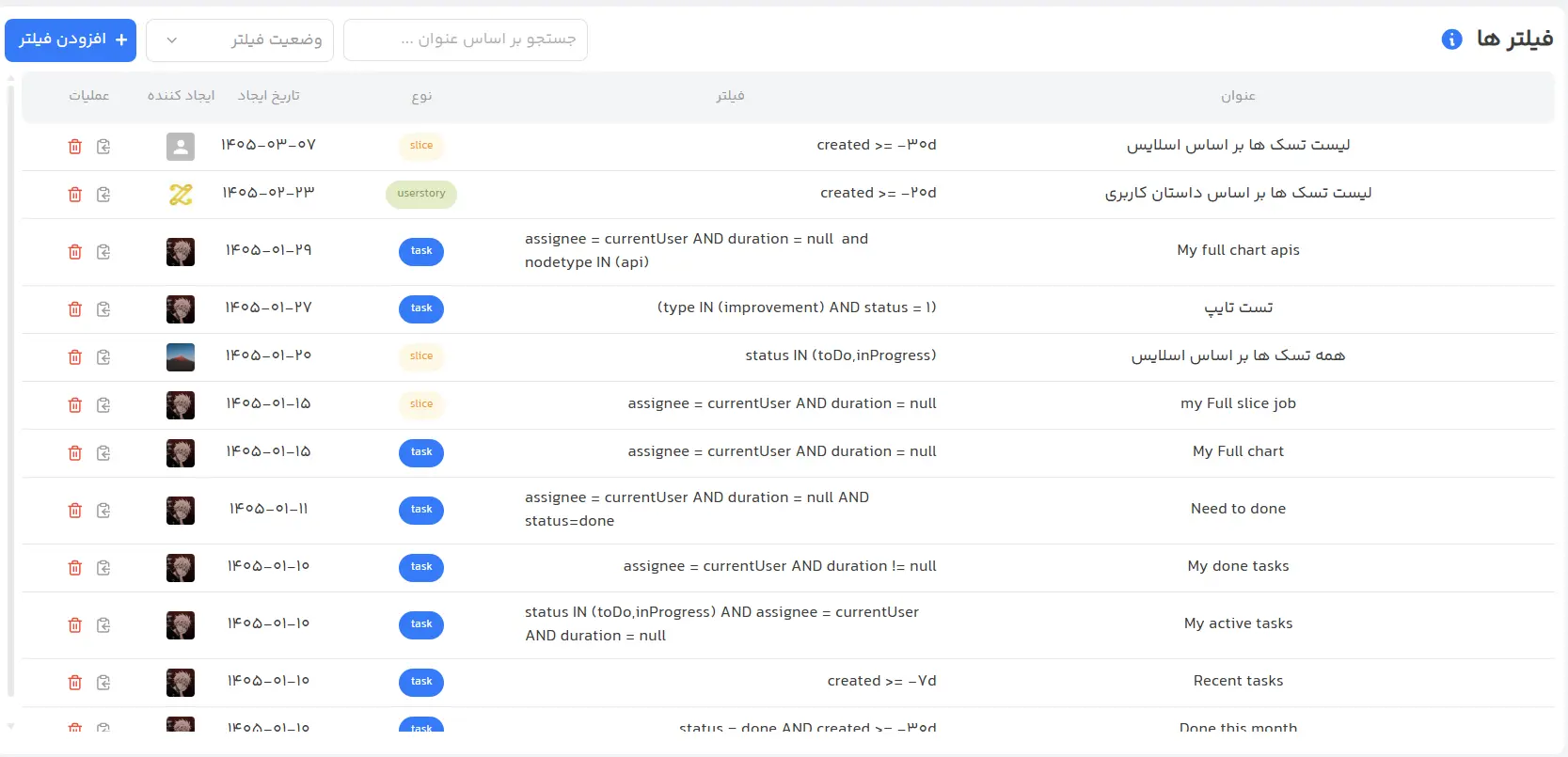Click the 'created >= -۷d' filter text

[x=881, y=681]
